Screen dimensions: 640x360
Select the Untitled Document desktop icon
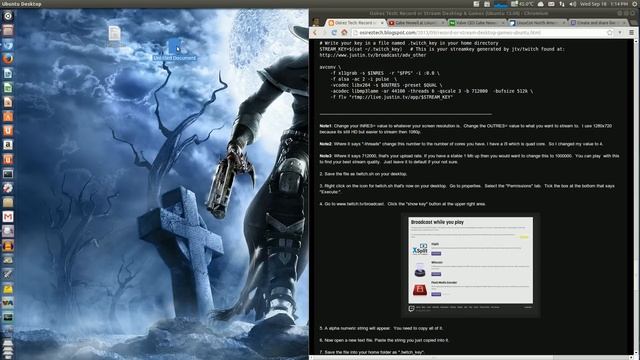point(174,49)
